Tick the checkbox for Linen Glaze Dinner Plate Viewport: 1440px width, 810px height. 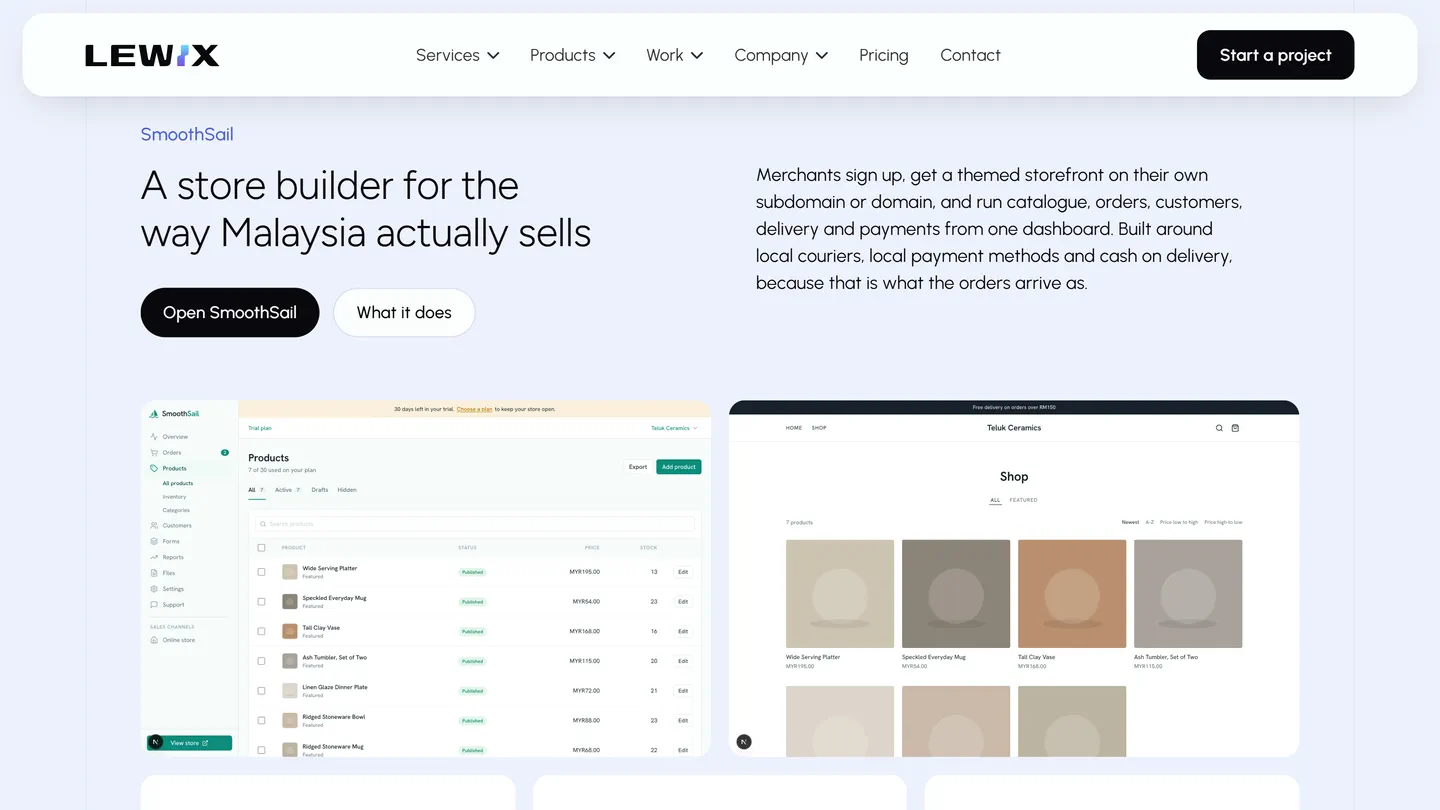coord(262,691)
